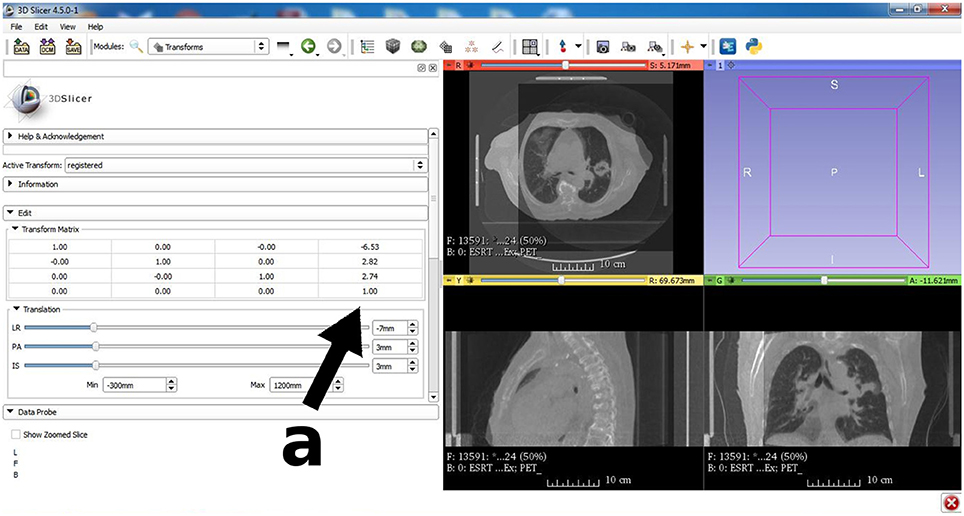Enable the Show Zoomed Slice checkbox
The height and width of the screenshot is (516, 964).
pyautogui.click(x=15, y=435)
